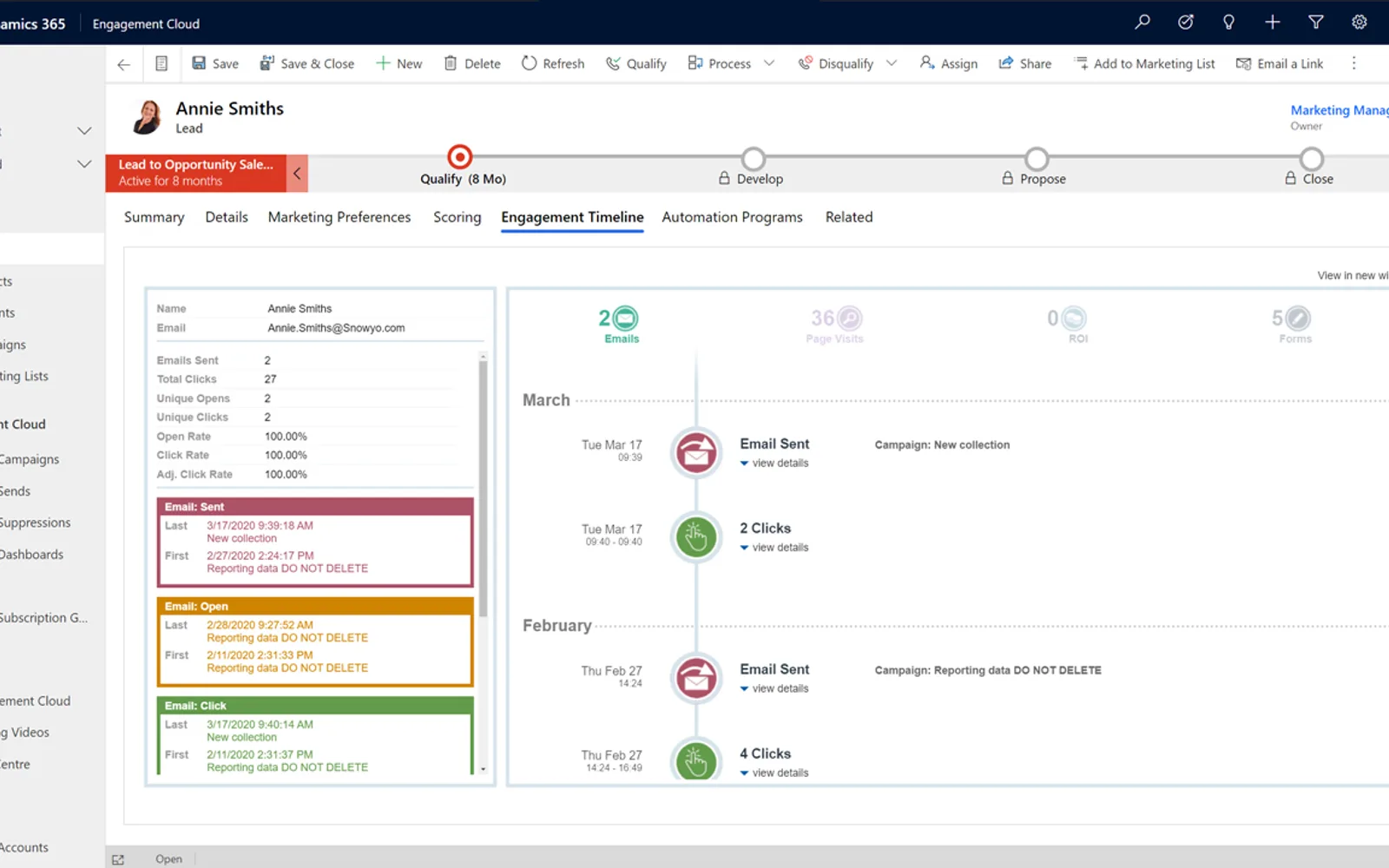Select Engagement Timeline tab
The height and width of the screenshot is (868, 1389).
(572, 217)
